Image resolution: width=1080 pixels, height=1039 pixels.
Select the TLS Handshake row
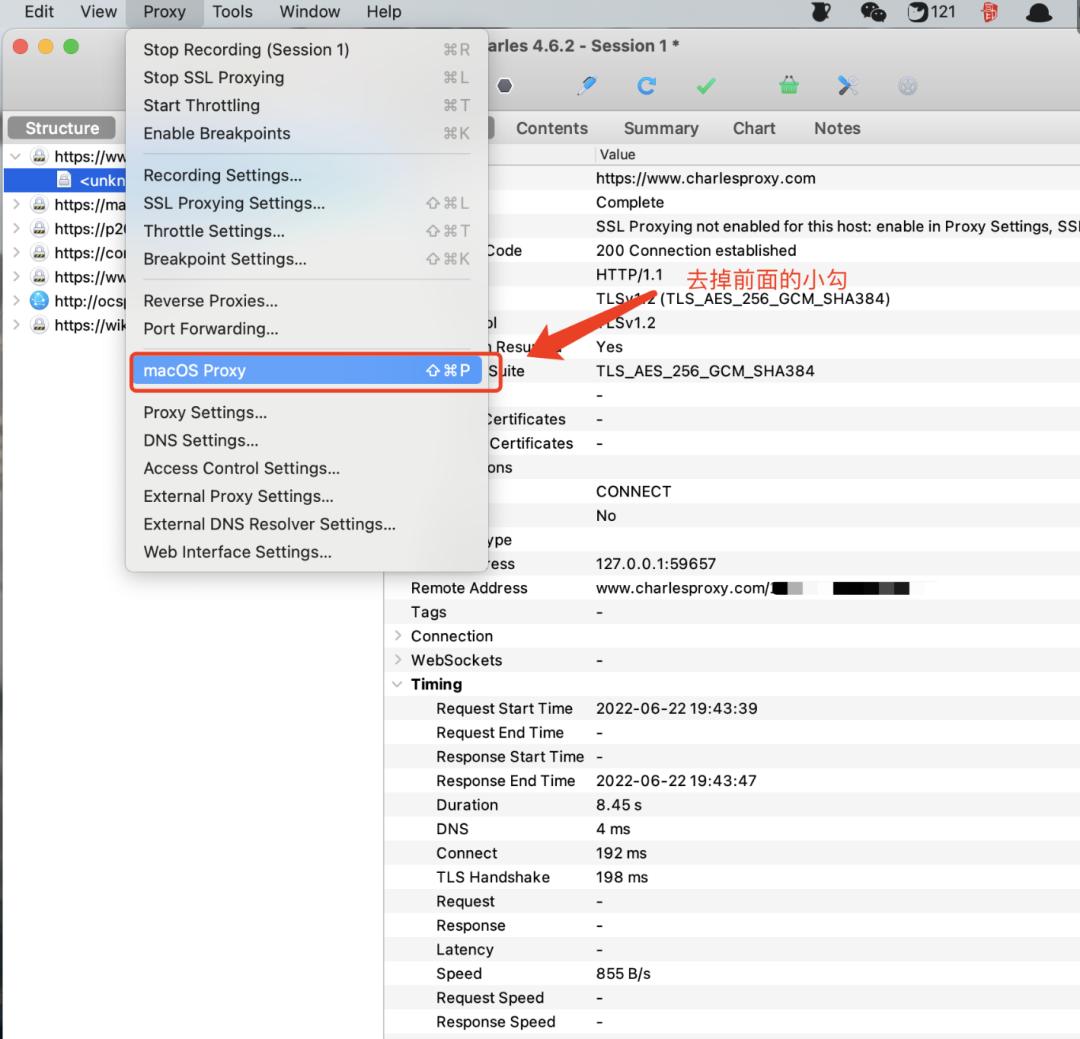731,877
